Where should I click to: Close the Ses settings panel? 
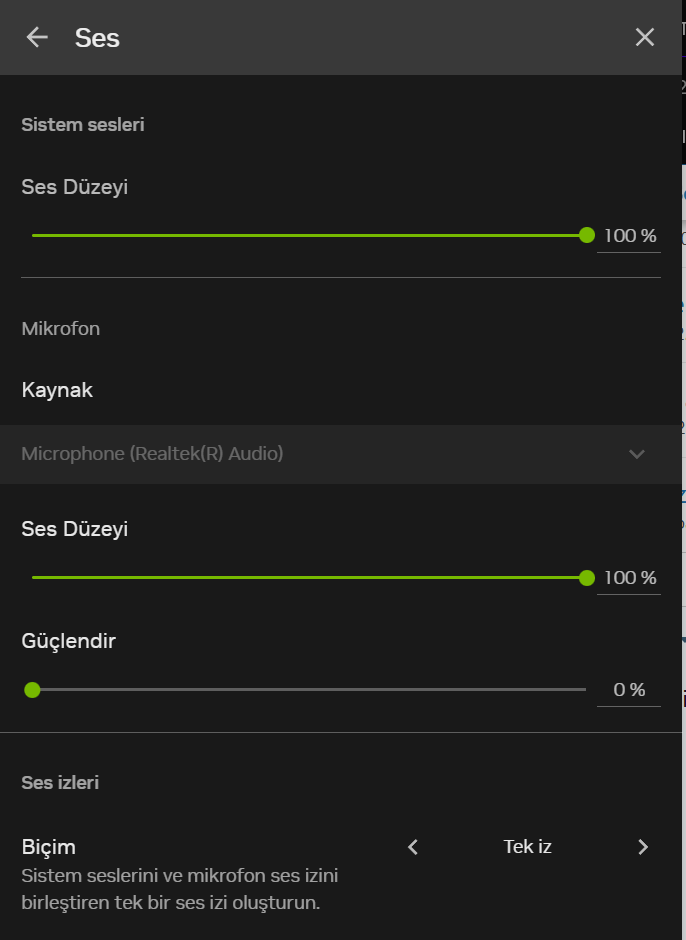click(645, 37)
